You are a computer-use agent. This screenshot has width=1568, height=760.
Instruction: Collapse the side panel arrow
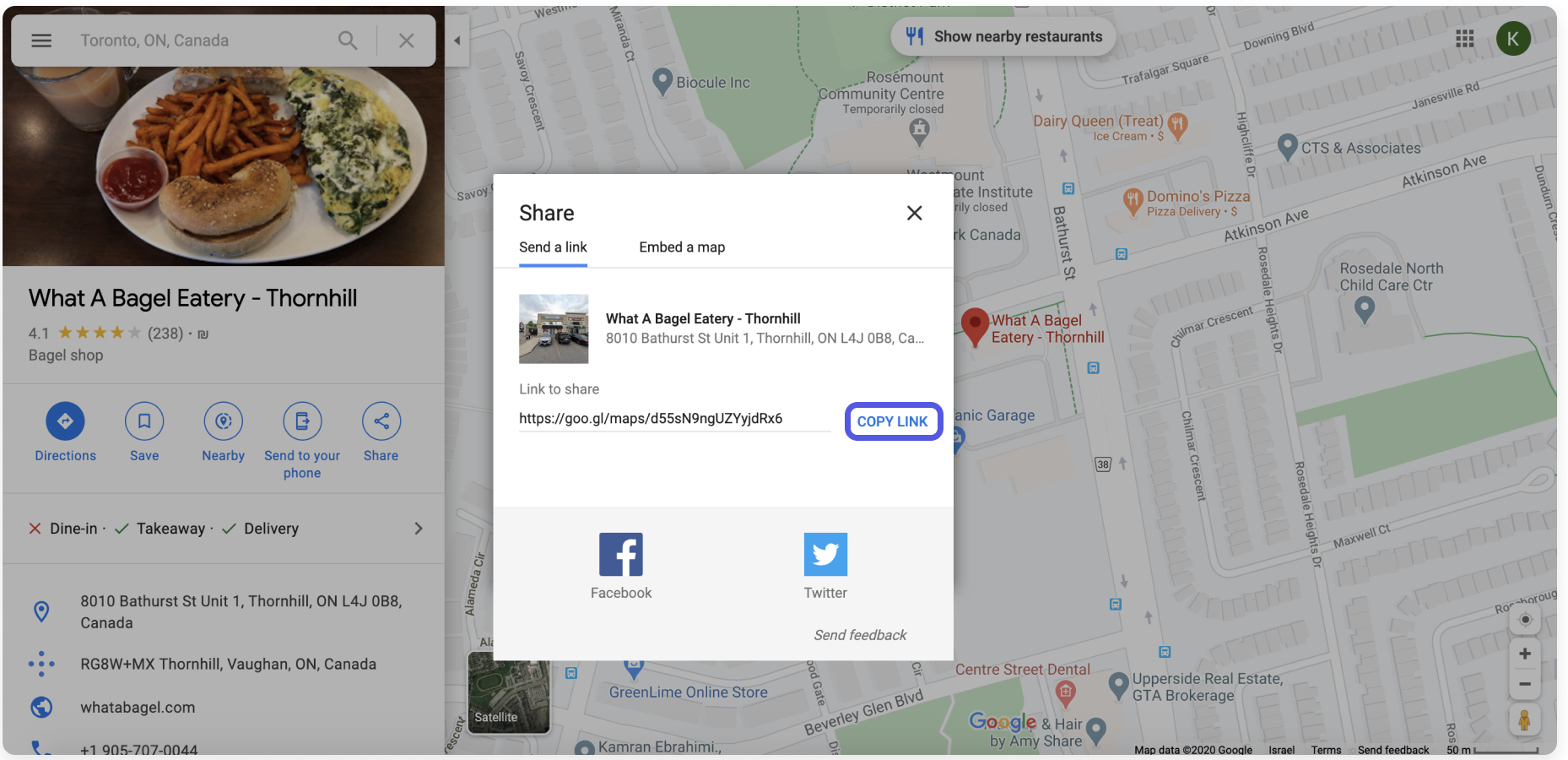[457, 41]
